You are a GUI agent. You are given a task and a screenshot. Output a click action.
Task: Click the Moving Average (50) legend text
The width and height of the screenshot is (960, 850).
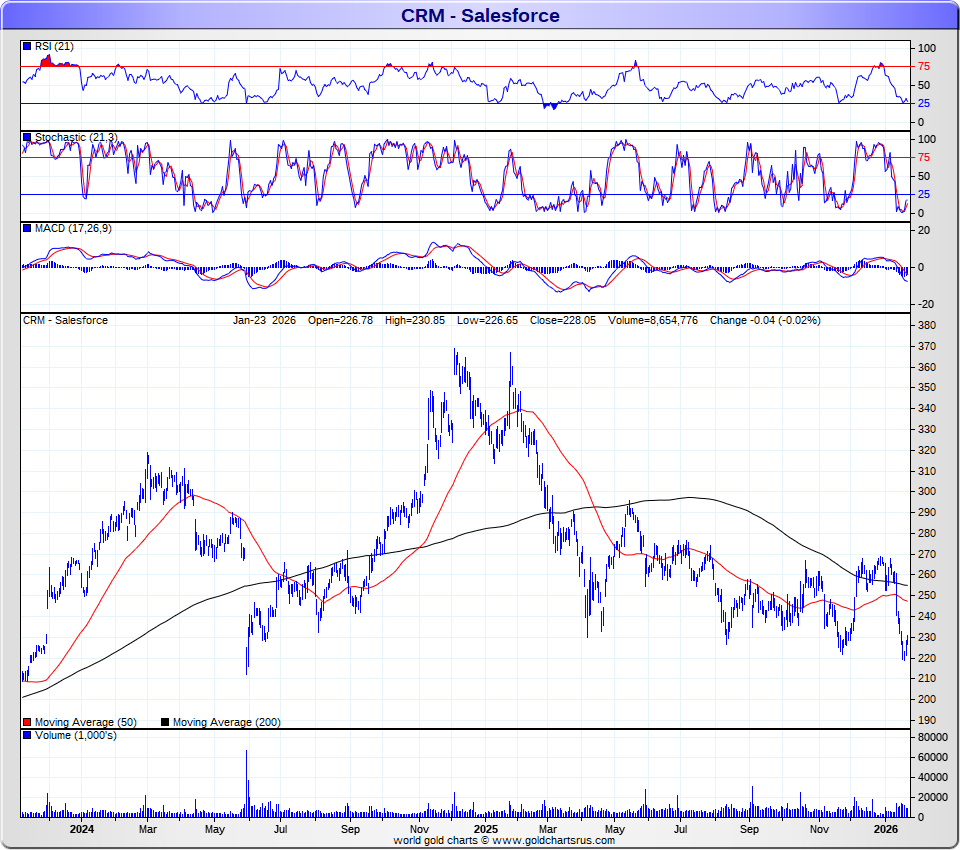[86, 722]
